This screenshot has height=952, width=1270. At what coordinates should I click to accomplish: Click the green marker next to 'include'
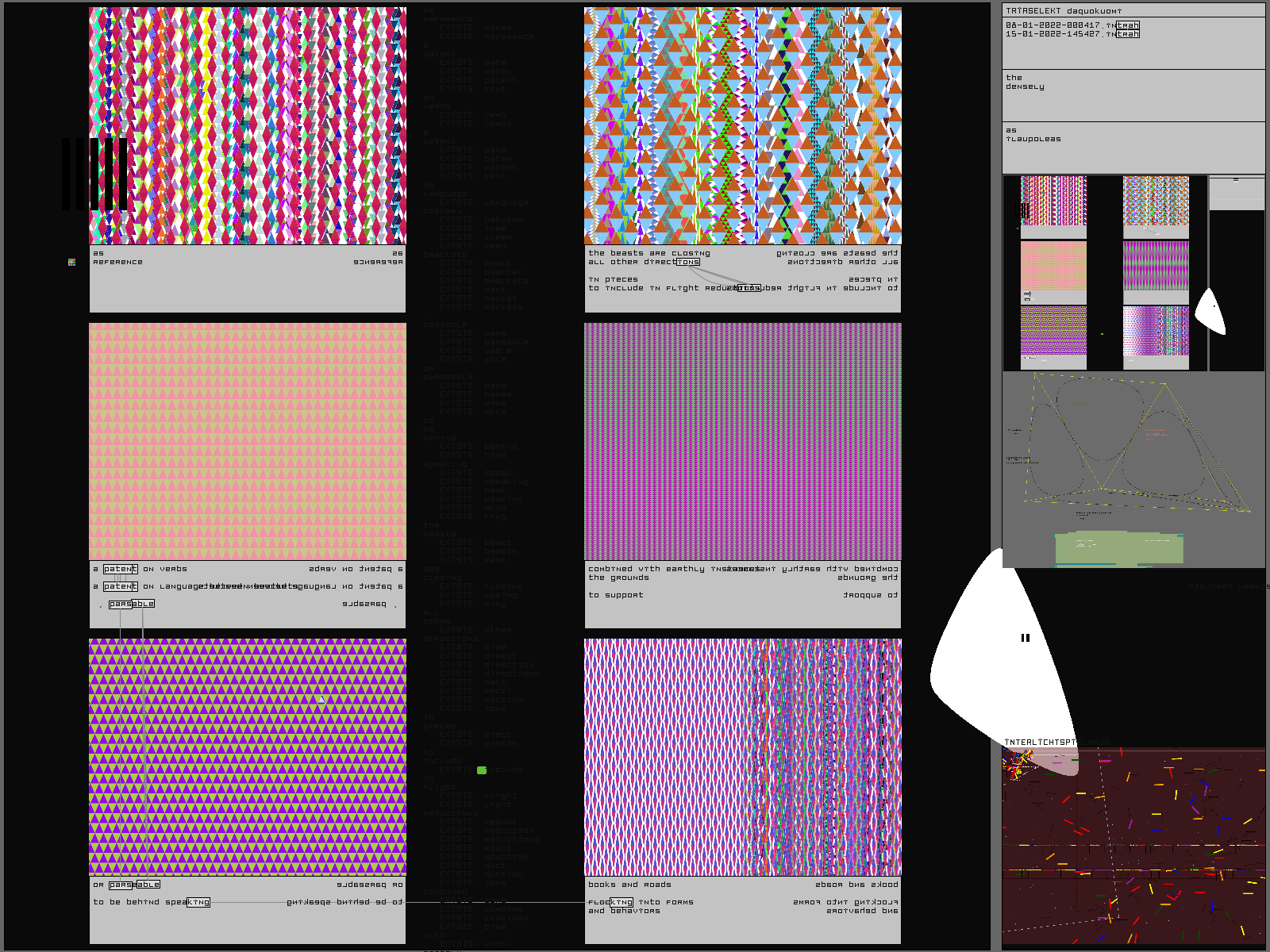pyautogui.click(x=482, y=770)
